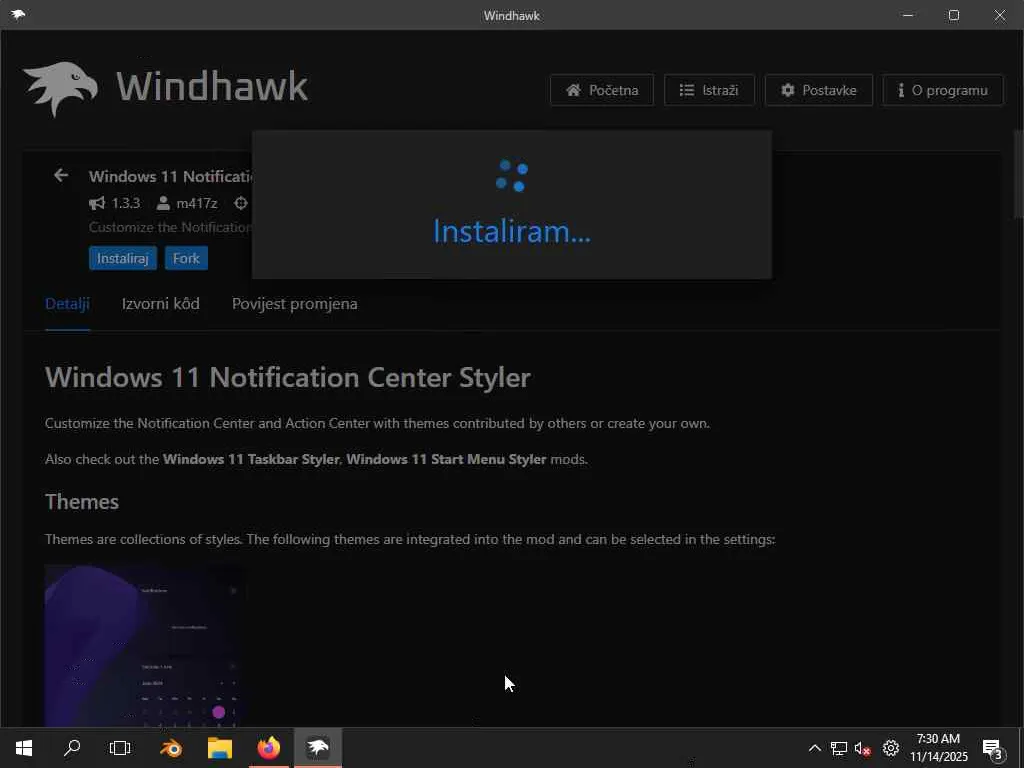Click the muted volume tray icon
This screenshot has height=768, width=1024.
863,748
